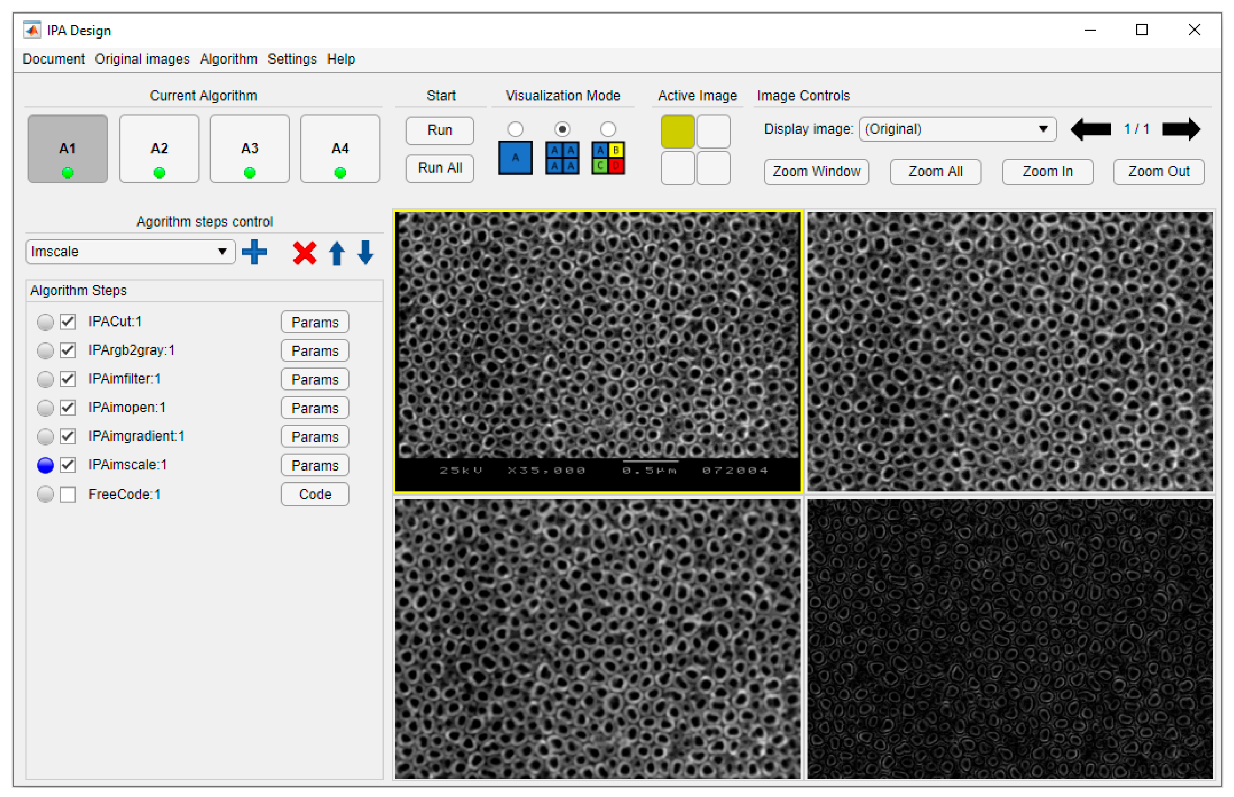
Task: Open Params for the IPAimfilter:1 step
Action: 315,379
